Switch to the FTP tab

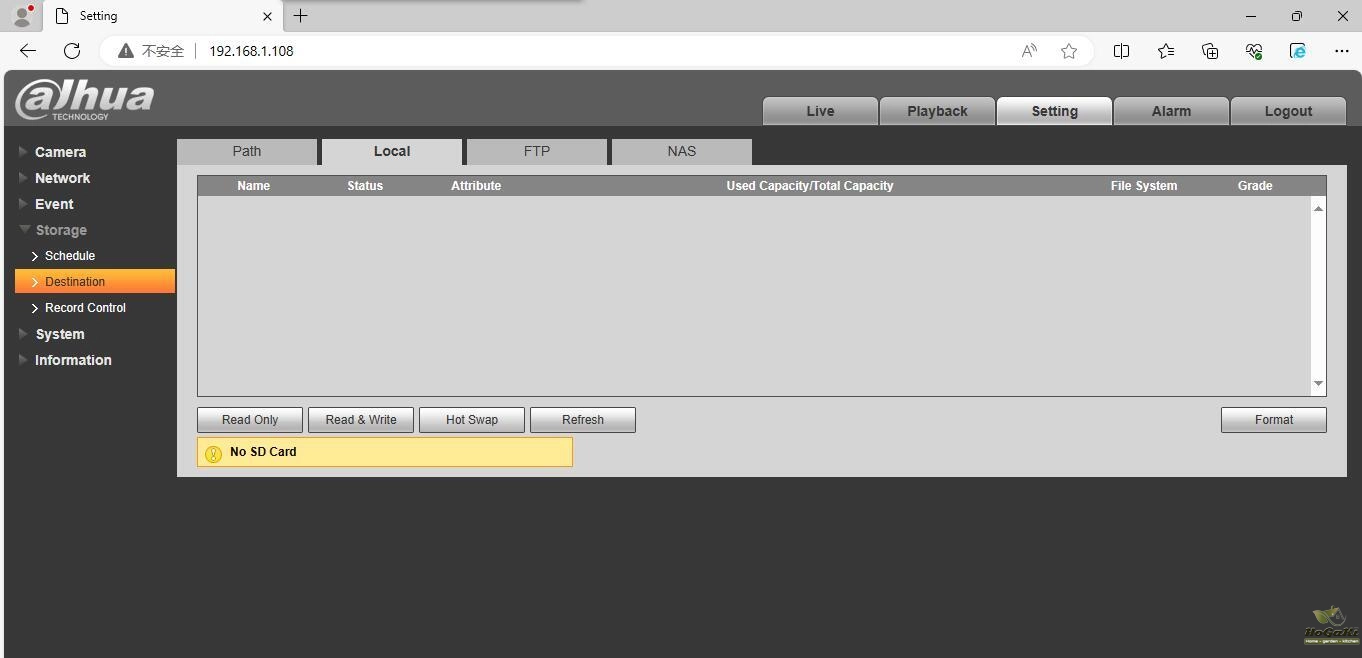point(537,151)
